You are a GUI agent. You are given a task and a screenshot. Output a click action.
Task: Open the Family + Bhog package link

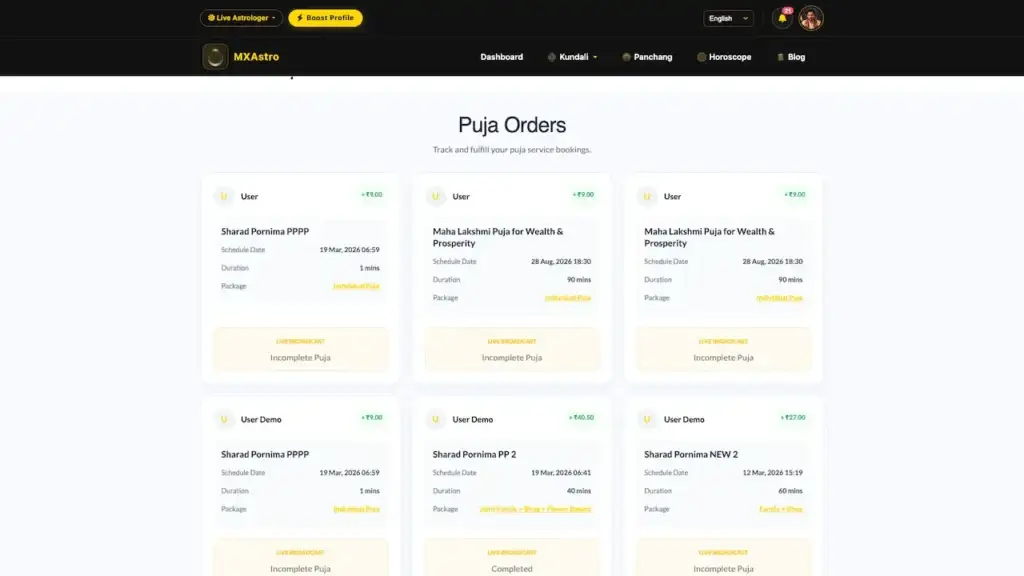tap(780, 509)
